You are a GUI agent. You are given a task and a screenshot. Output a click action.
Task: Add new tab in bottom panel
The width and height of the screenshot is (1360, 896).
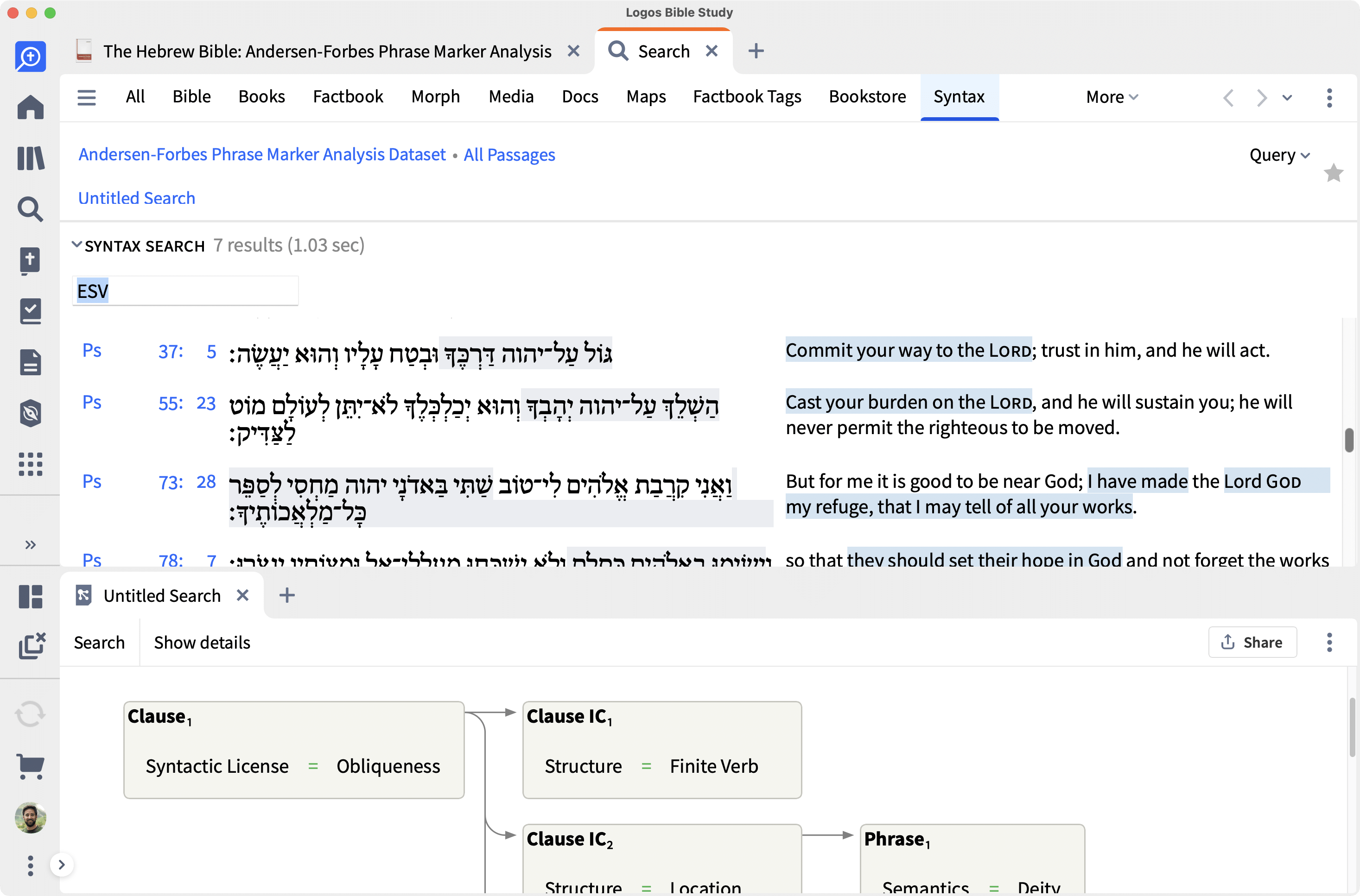point(287,595)
